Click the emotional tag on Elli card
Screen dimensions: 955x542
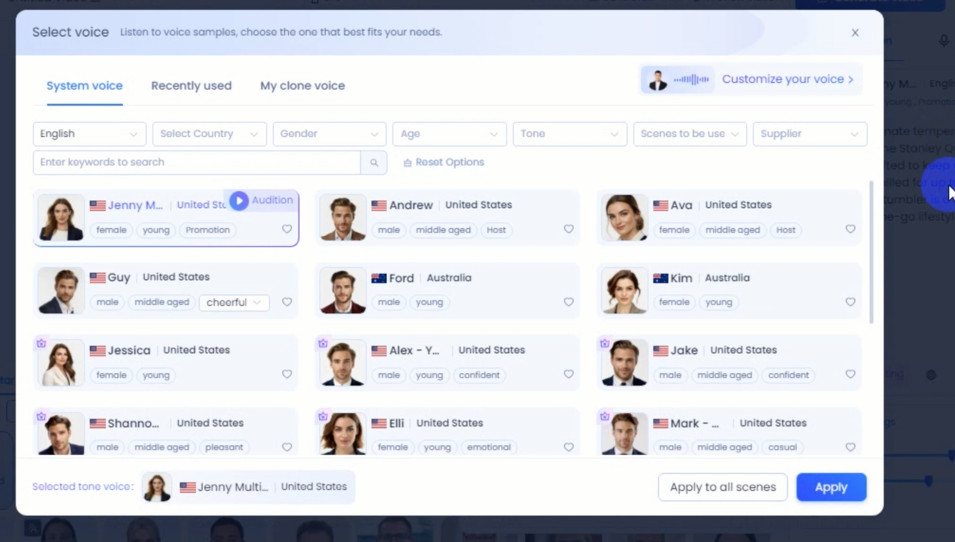pos(489,448)
